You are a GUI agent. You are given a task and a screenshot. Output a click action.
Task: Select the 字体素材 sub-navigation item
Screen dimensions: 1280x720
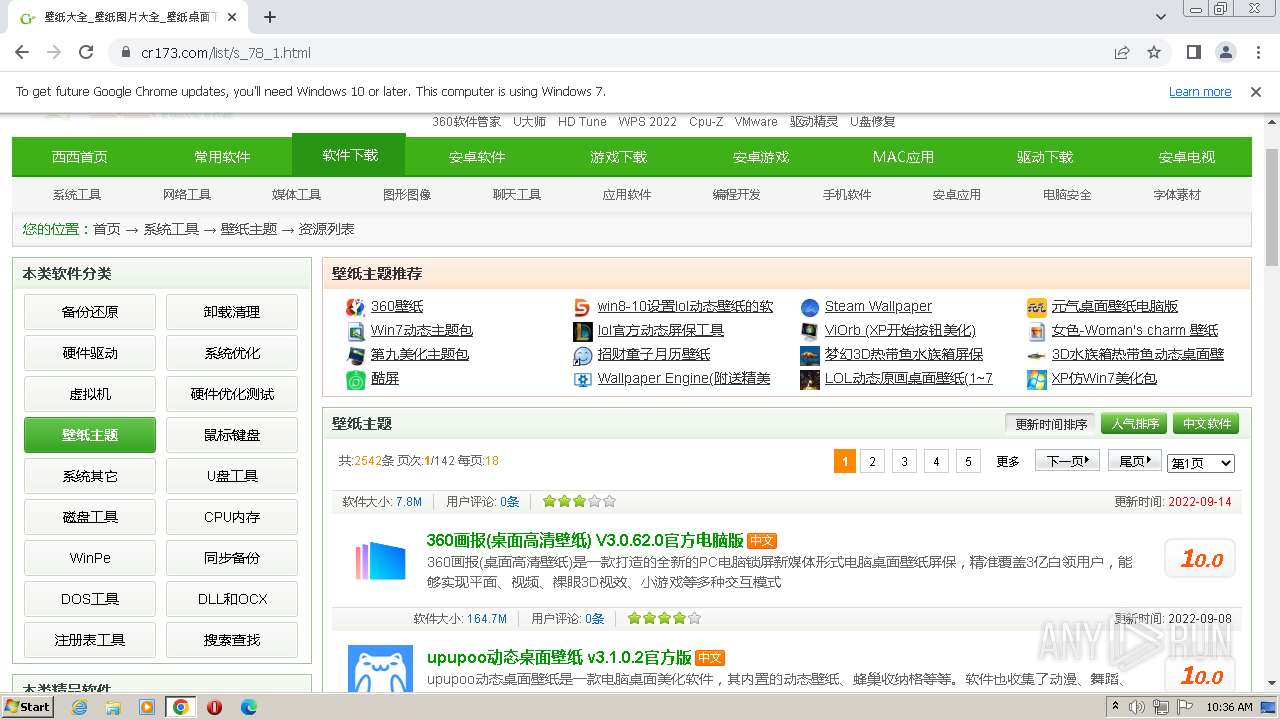click(1177, 195)
